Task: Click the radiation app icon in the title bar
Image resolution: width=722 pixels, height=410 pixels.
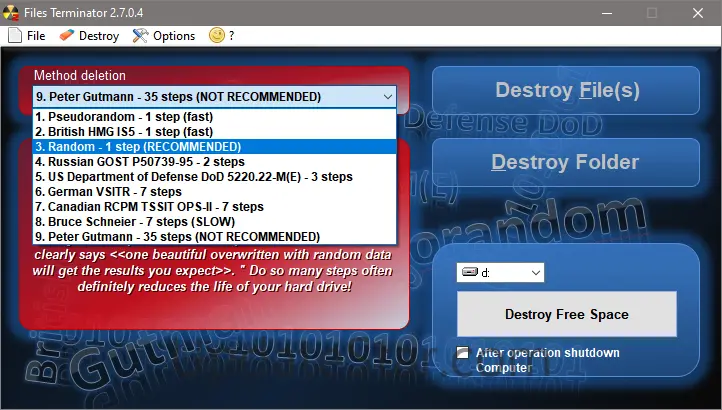Action: [x=11, y=12]
